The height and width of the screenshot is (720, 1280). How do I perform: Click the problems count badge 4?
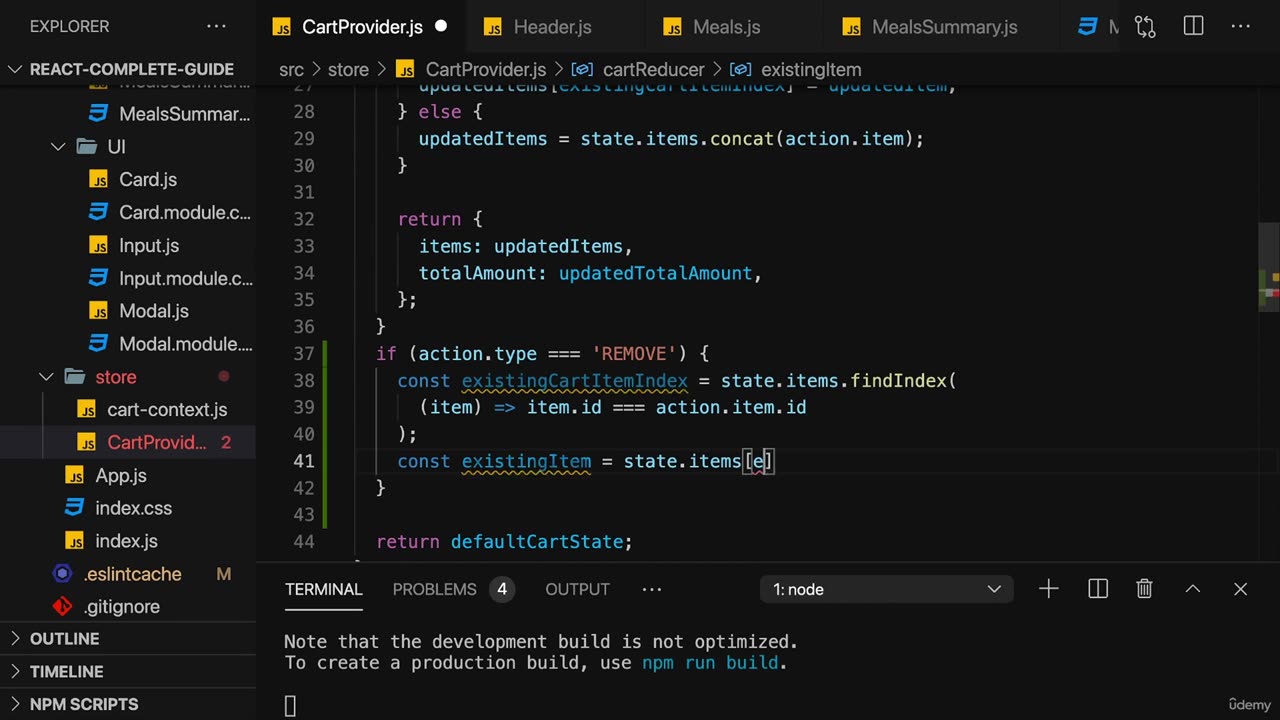pyautogui.click(x=502, y=589)
